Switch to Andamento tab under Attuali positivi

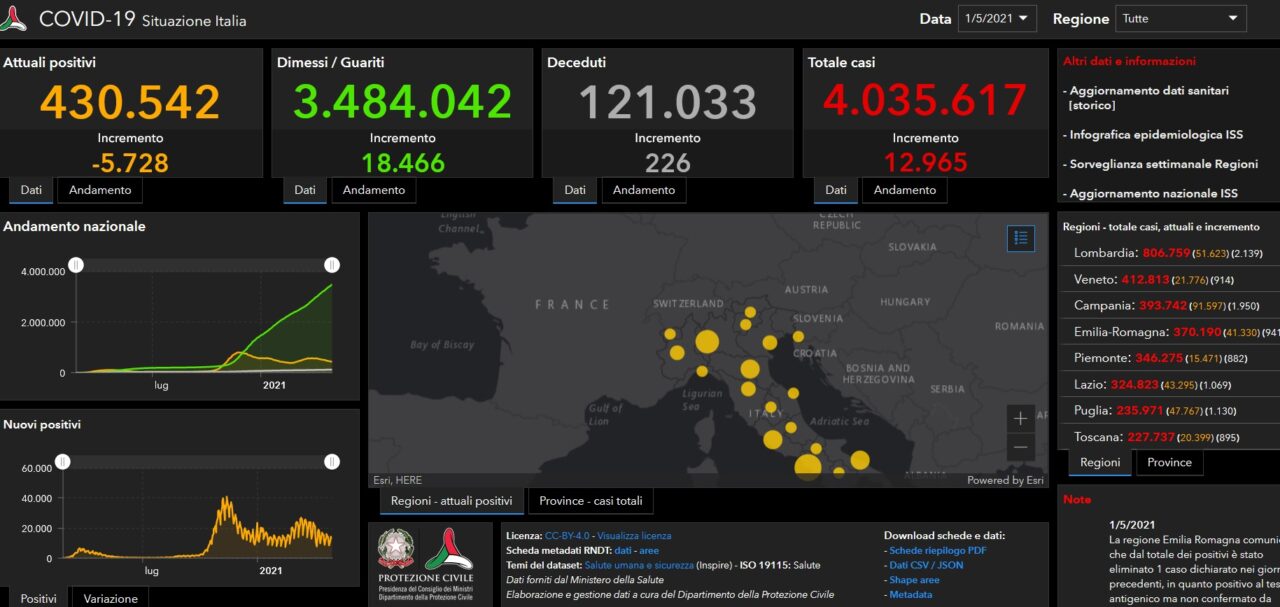[100, 190]
